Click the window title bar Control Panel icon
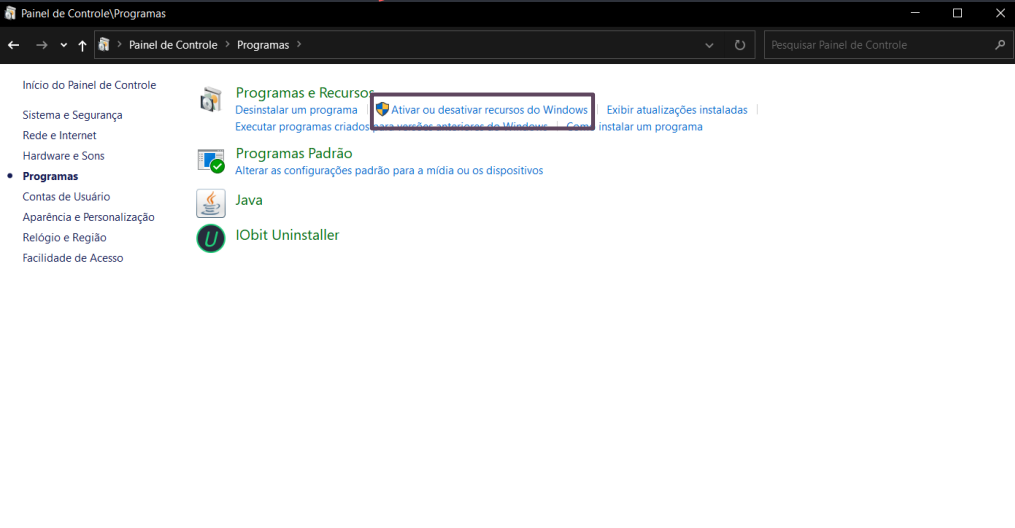 click(10, 13)
